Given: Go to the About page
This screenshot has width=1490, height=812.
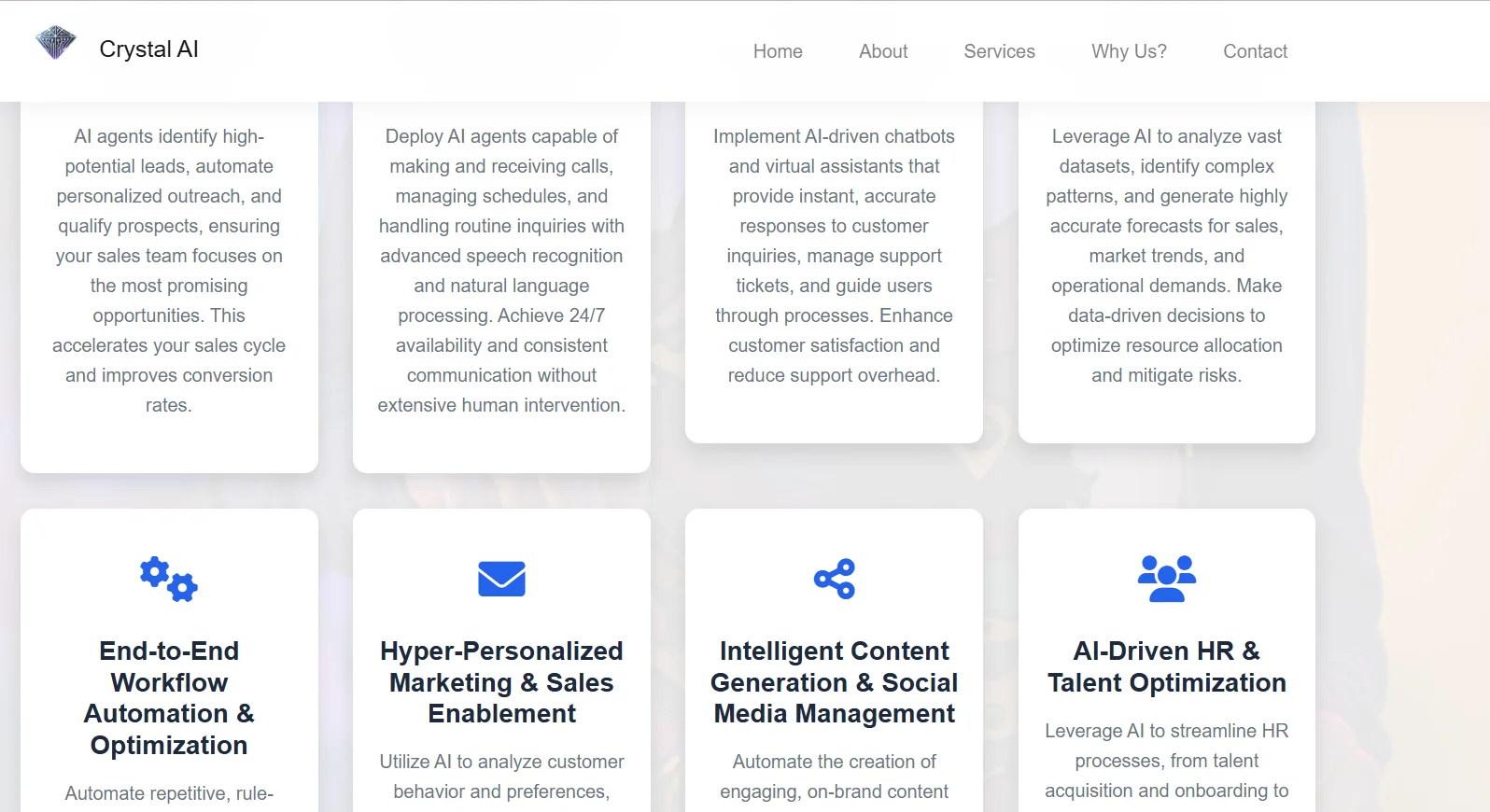Looking at the screenshot, I should 883,51.
